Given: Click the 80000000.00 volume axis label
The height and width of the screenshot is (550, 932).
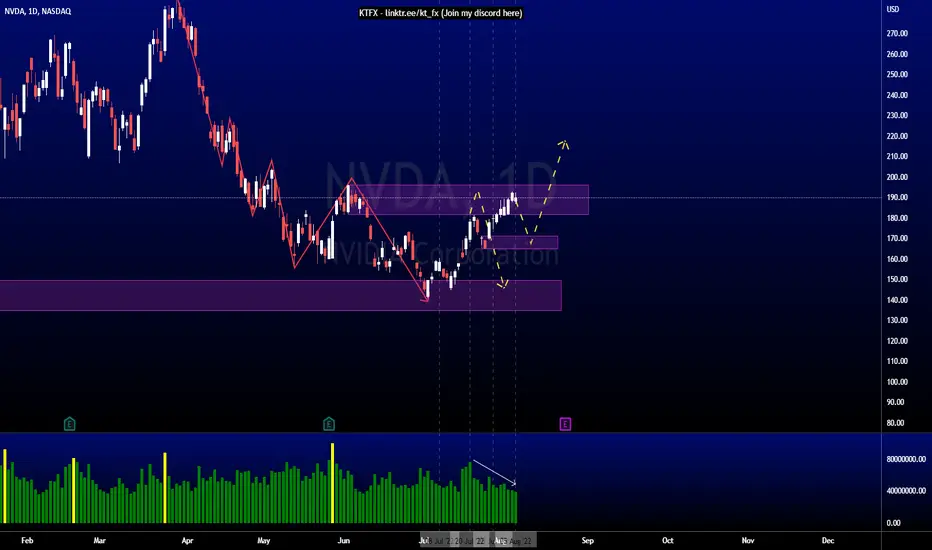Looking at the screenshot, I should [906, 459].
